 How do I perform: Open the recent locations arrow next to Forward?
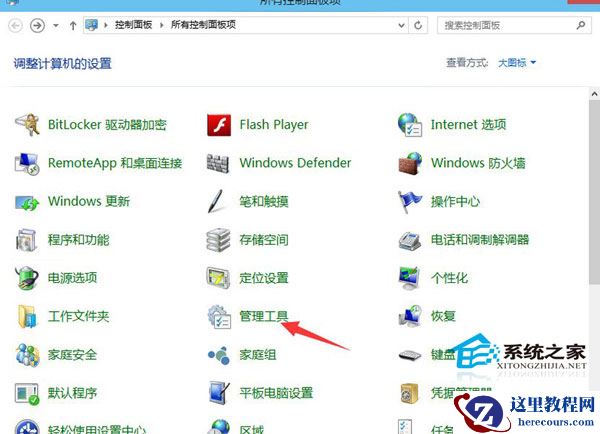(56, 26)
